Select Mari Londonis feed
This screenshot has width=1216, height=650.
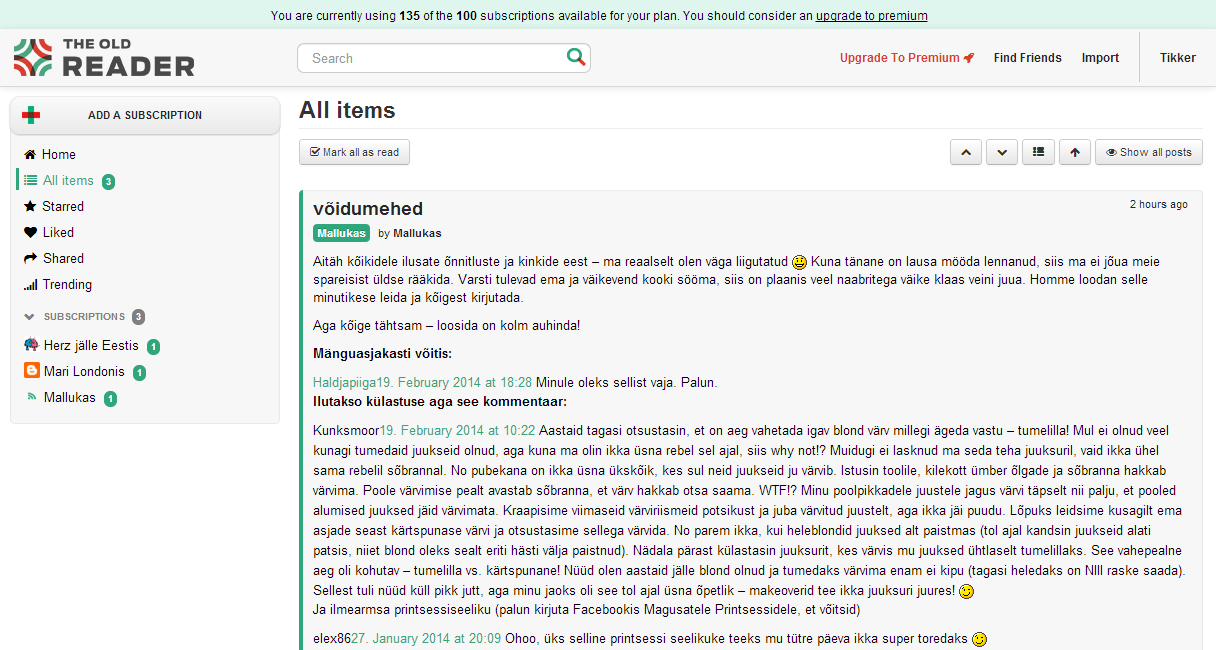tap(84, 371)
